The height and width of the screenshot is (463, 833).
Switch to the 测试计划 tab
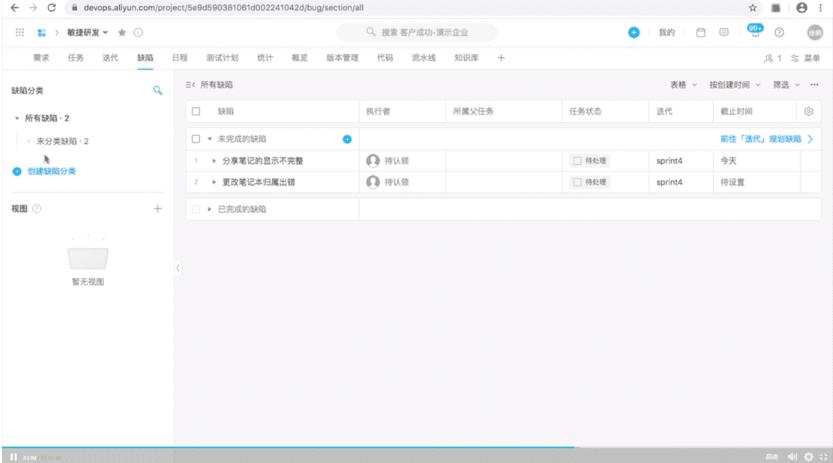point(222,58)
